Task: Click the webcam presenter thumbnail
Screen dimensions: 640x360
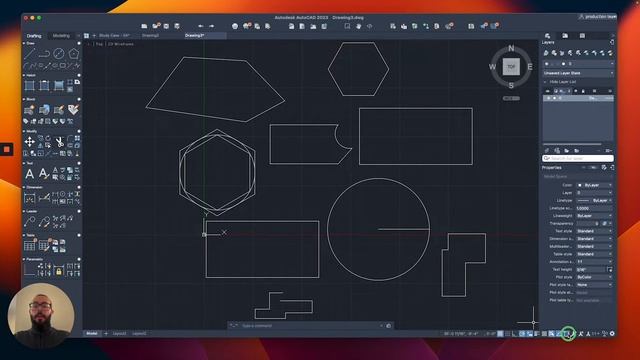Action: (41, 316)
